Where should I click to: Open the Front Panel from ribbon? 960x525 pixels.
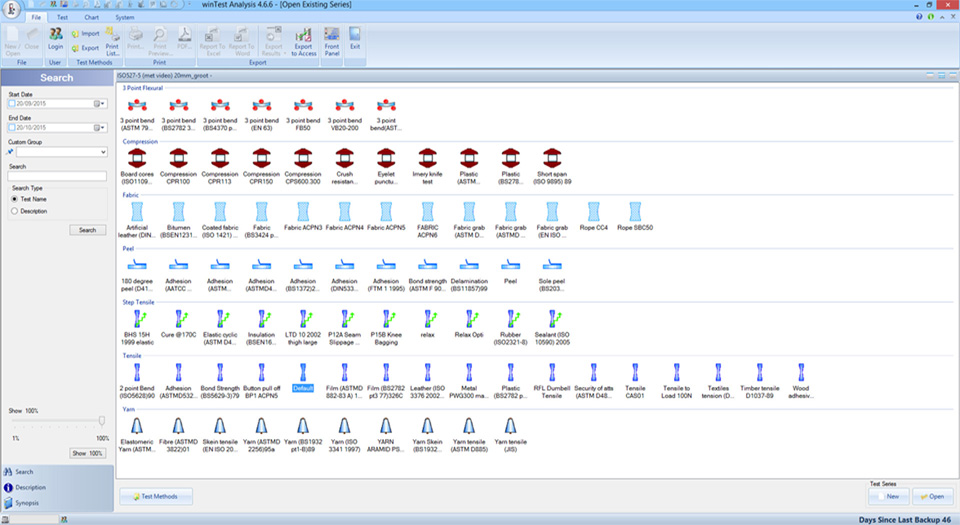pyautogui.click(x=332, y=42)
